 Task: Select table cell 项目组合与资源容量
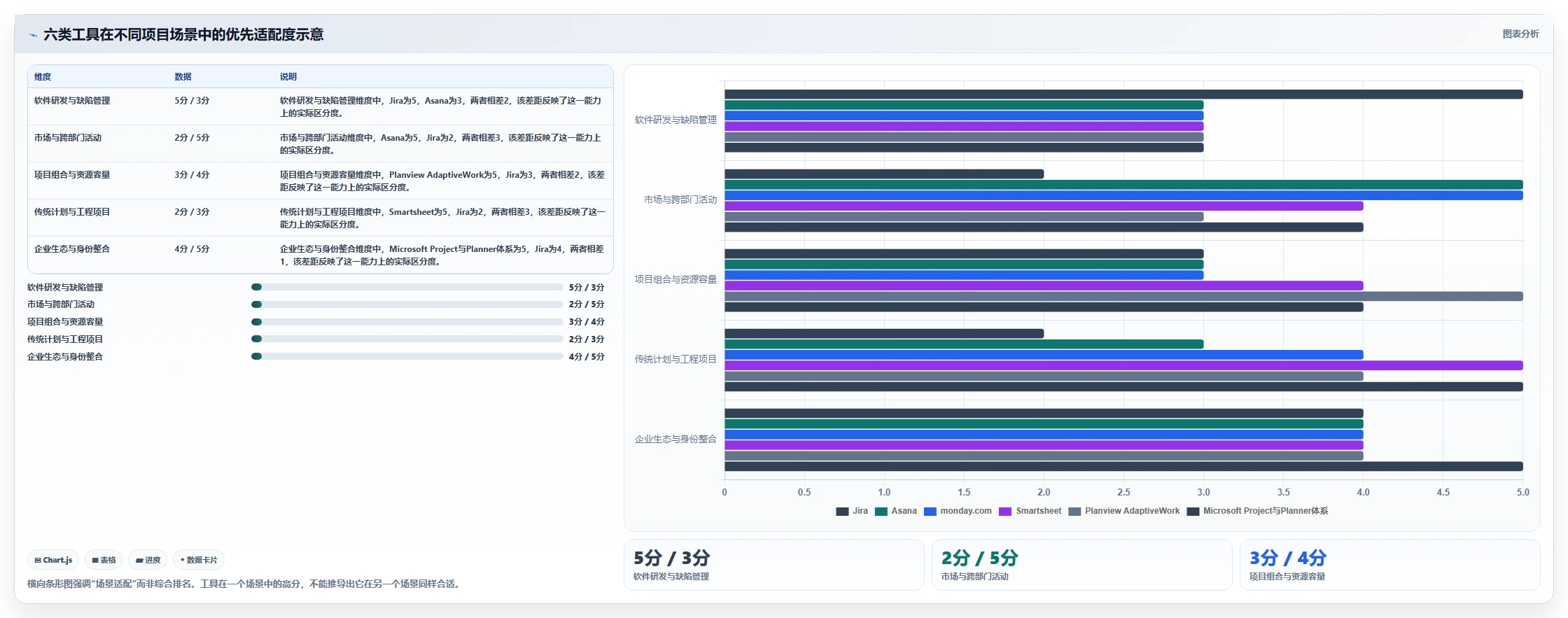click(72, 175)
